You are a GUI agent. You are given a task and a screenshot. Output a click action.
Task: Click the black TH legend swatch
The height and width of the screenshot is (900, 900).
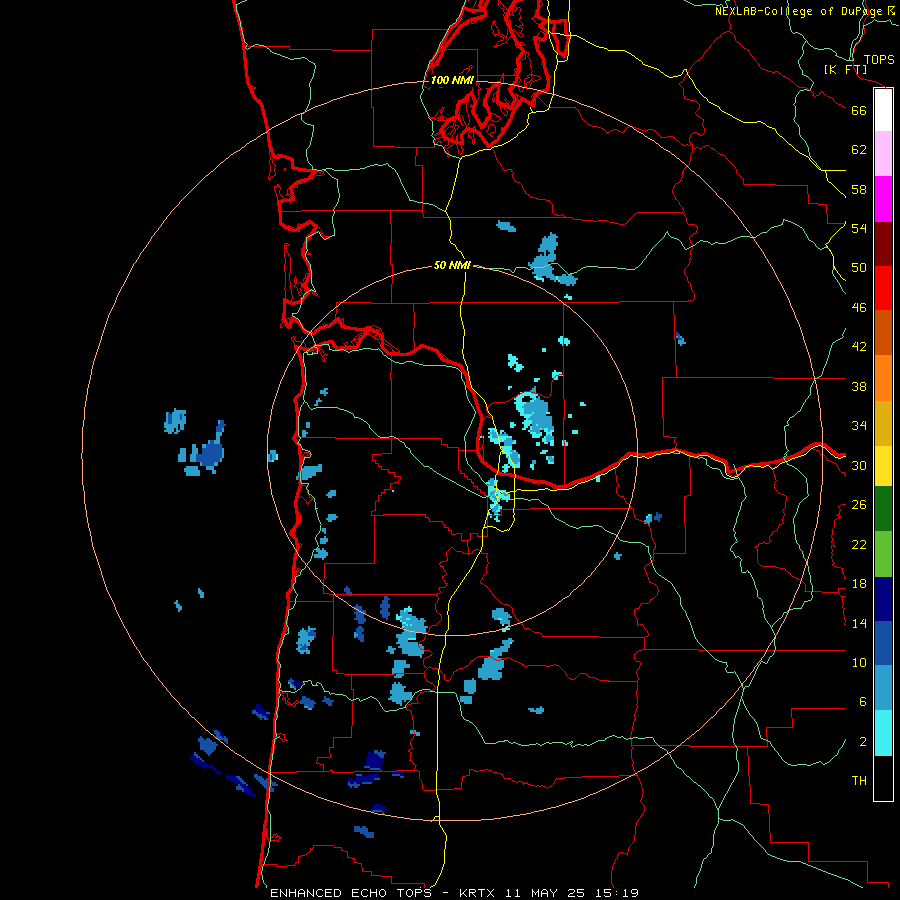(x=883, y=778)
